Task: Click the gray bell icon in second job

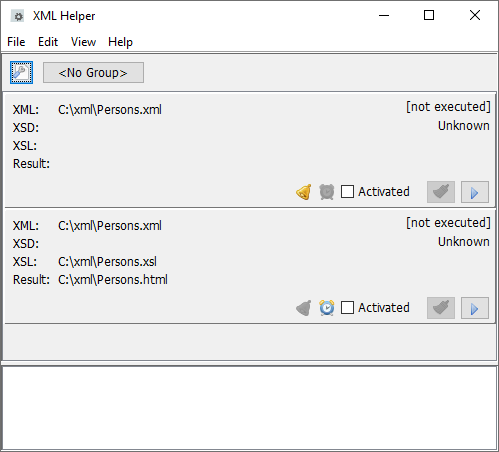Action: tap(304, 308)
